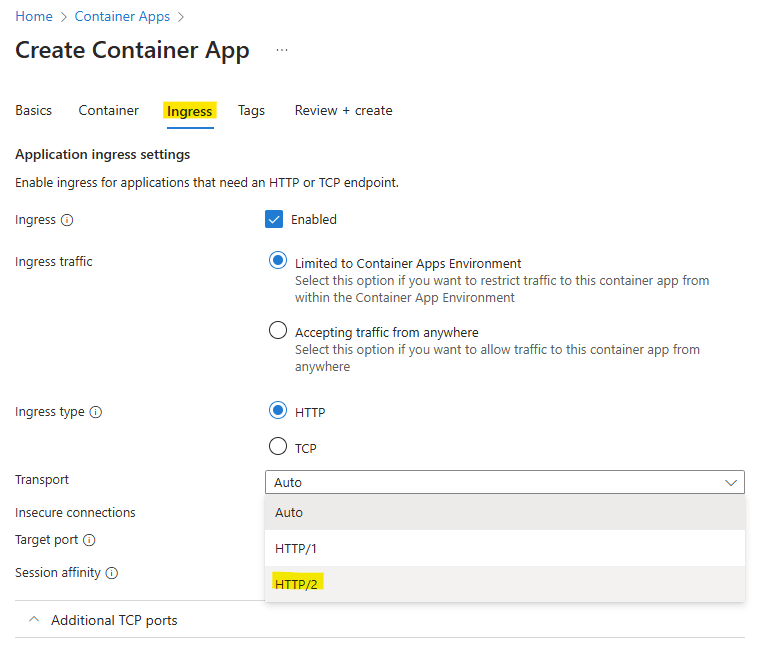Choose Auto in the Transport list
This screenshot has width=783, height=653.
coord(289,512)
